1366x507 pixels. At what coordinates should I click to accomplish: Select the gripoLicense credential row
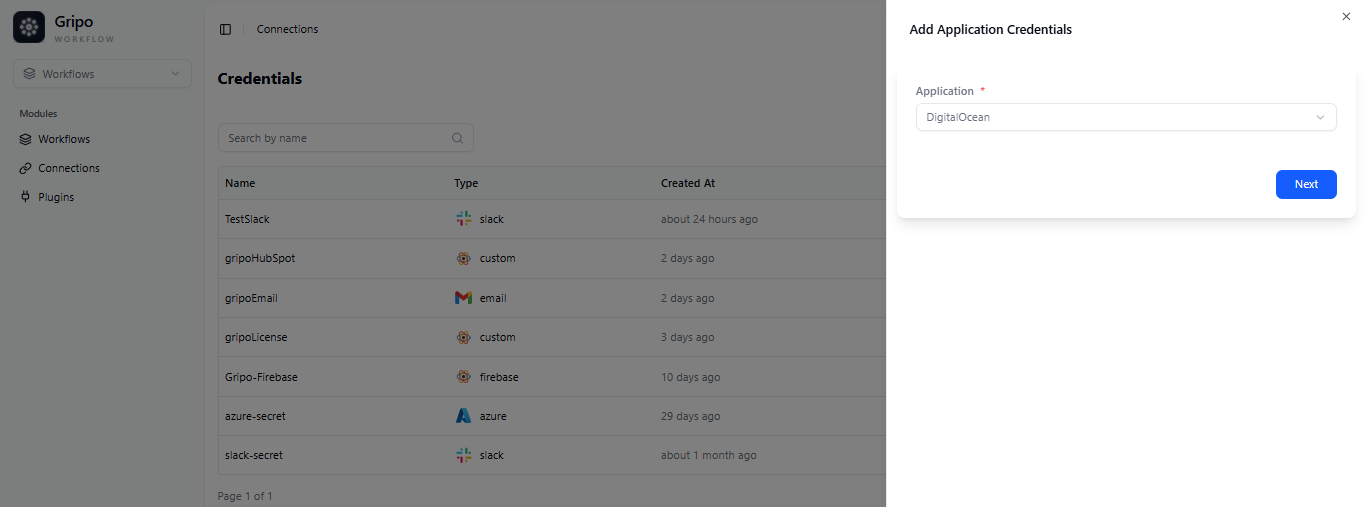pos(256,337)
